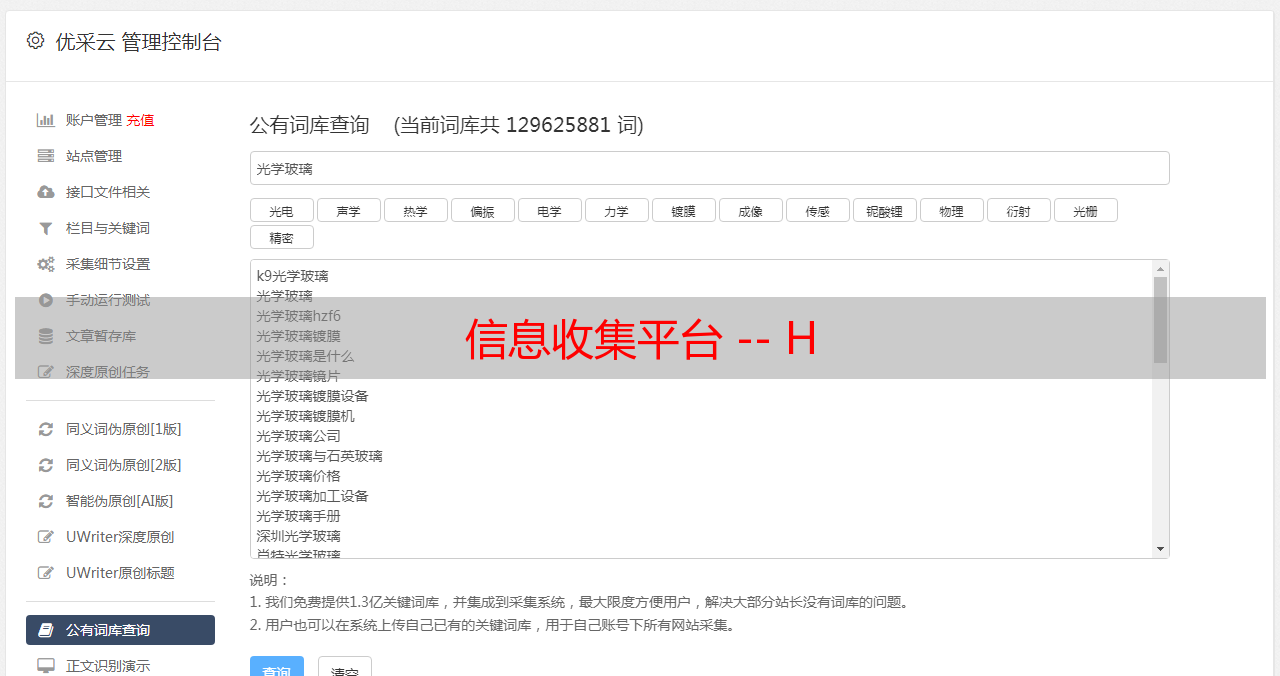This screenshot has height=676, width=1280.
Task: Click the 优采云 管理控制台 title
Action: 138,42
